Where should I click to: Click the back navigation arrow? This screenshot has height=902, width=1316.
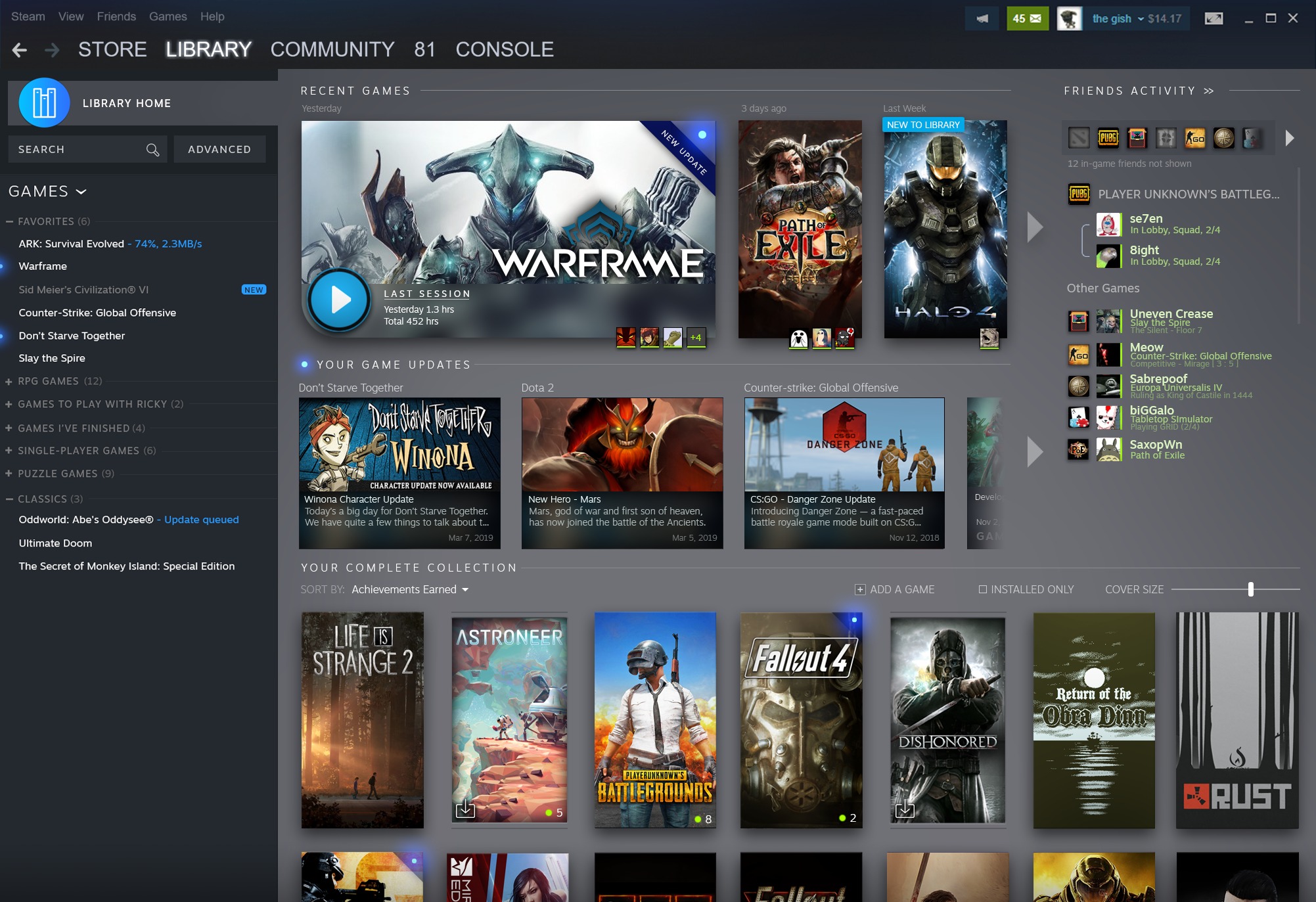click(20, 50)
